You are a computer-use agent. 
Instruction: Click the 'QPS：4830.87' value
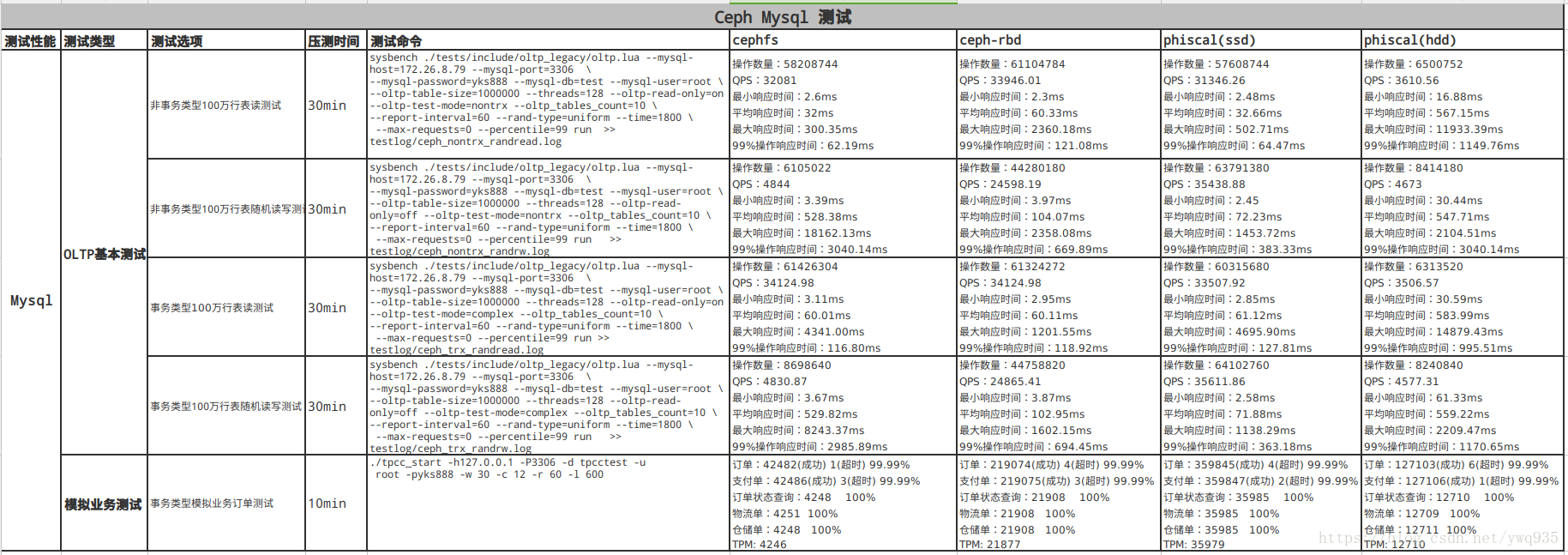pyautogui.click(x=770, y=382)
